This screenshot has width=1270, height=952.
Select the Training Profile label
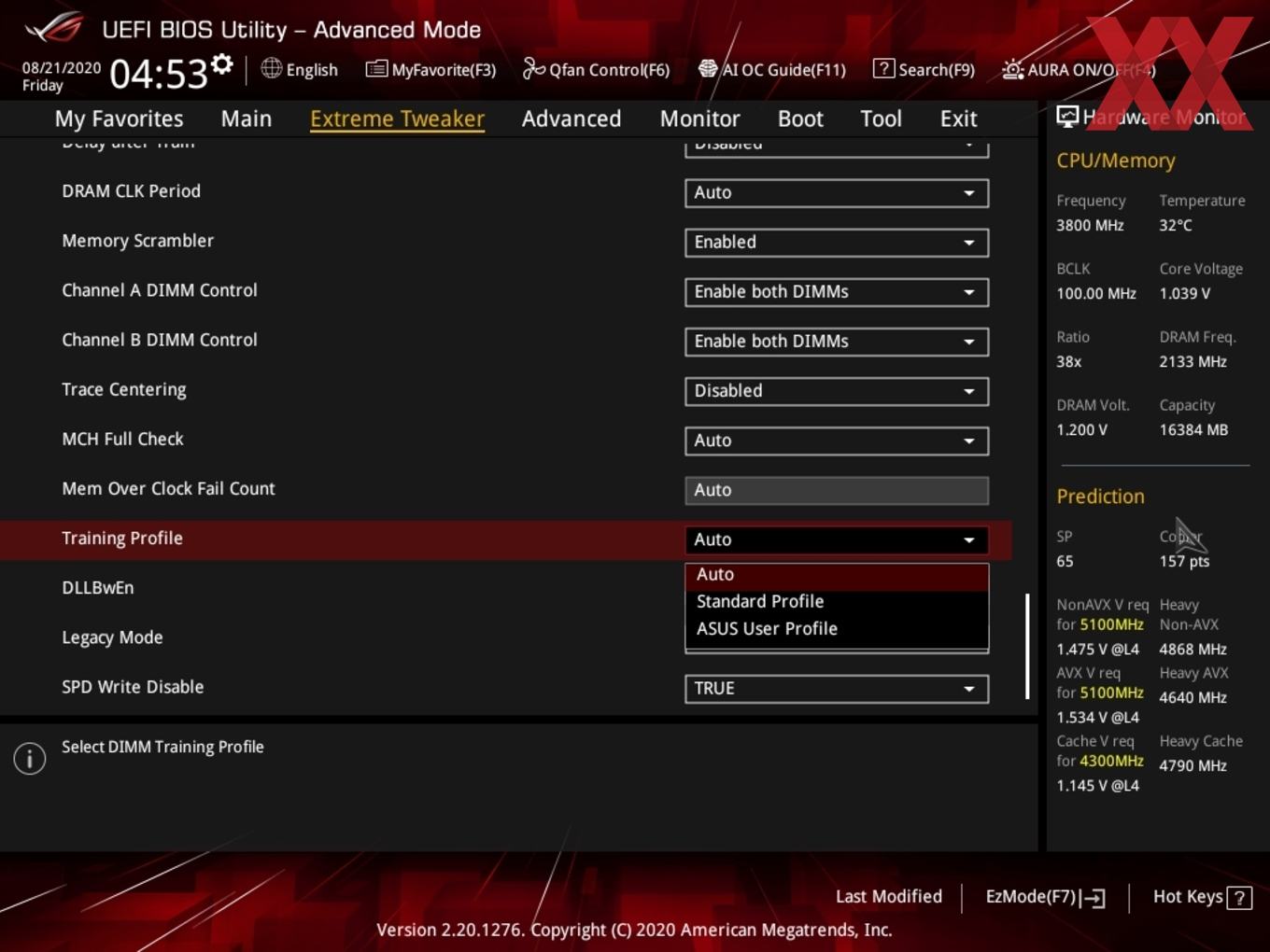(x=122, y=539)
